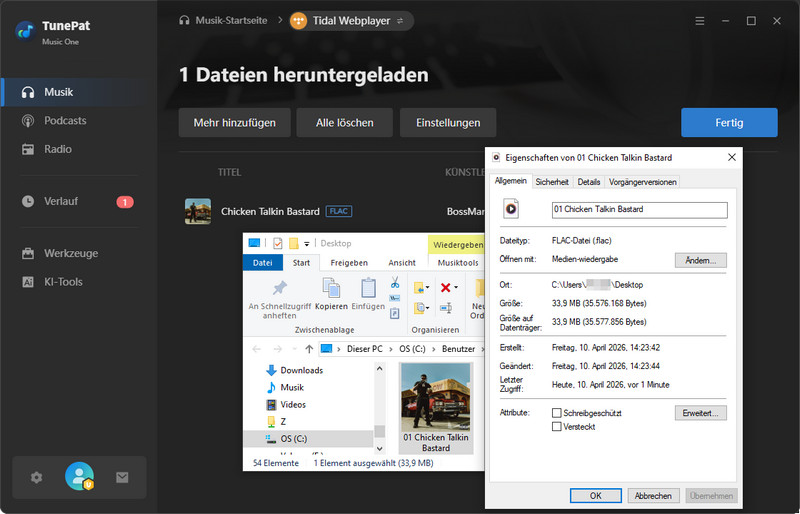Click the FLAC format tag
The width and height of the screenshot is (800, 514).
point(339,211)
